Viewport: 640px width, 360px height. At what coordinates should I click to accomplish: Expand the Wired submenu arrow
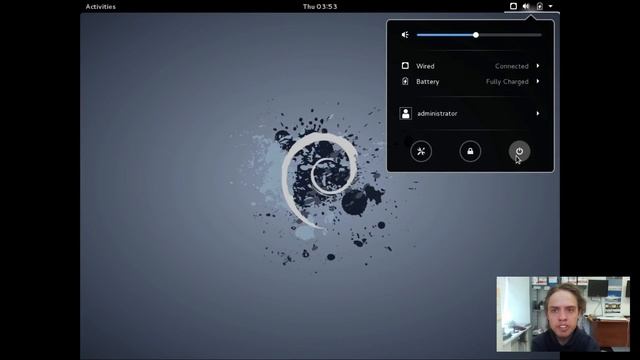coord(538,66)
